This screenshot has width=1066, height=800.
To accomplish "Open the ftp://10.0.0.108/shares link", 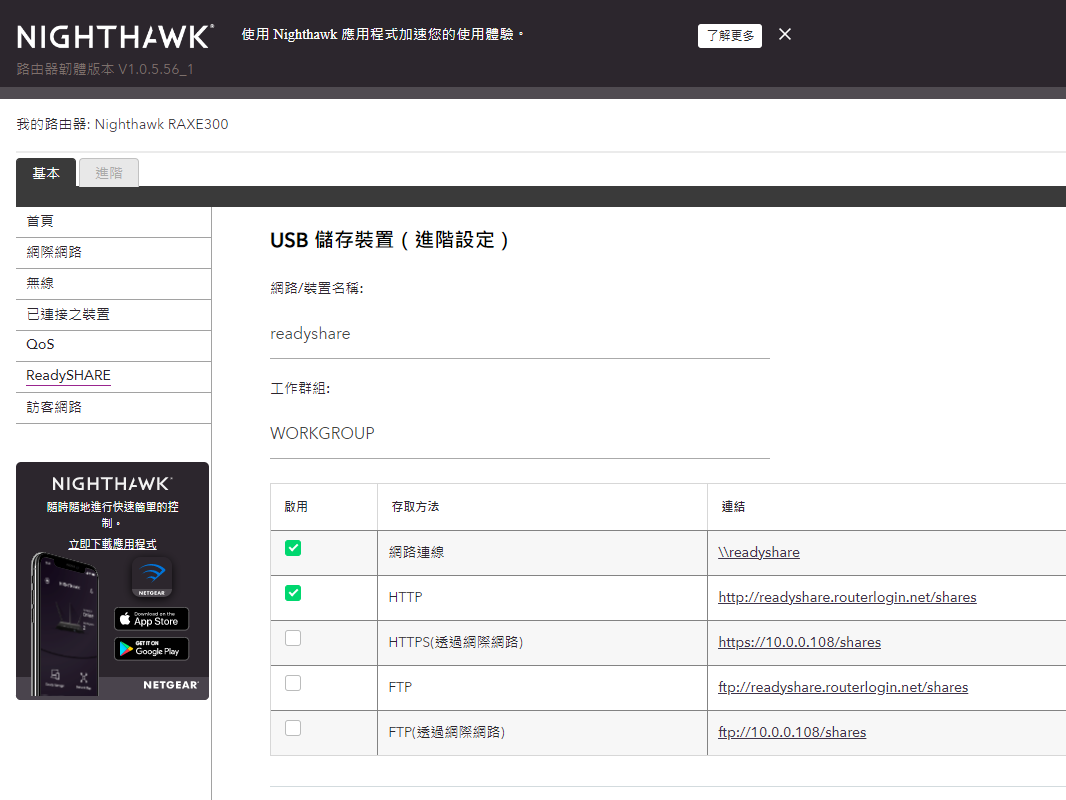I will [792, 732].
